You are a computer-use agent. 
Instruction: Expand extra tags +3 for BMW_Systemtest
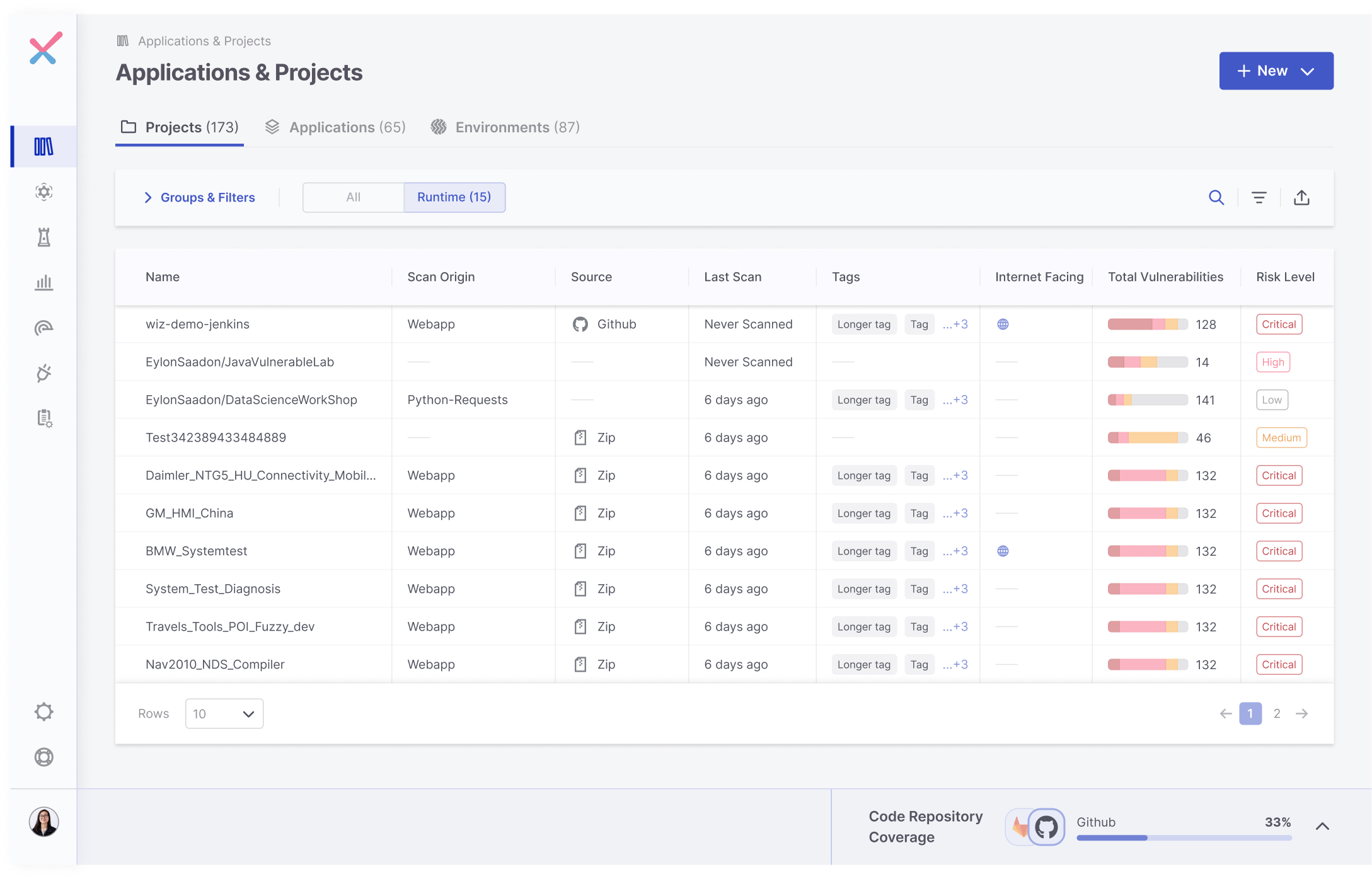coord(955,551)
